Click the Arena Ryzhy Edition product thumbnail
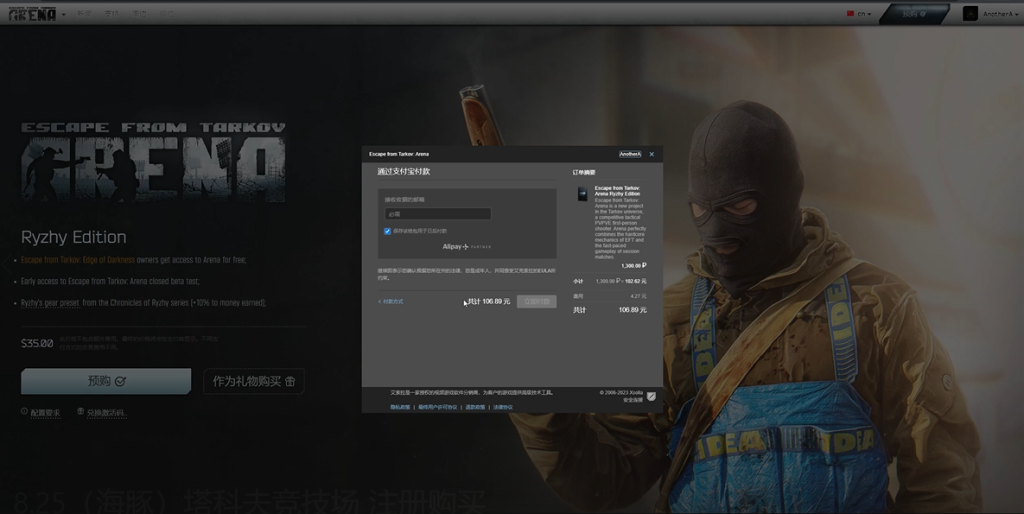The image size is (1024, 514). [x=583, y=194]
